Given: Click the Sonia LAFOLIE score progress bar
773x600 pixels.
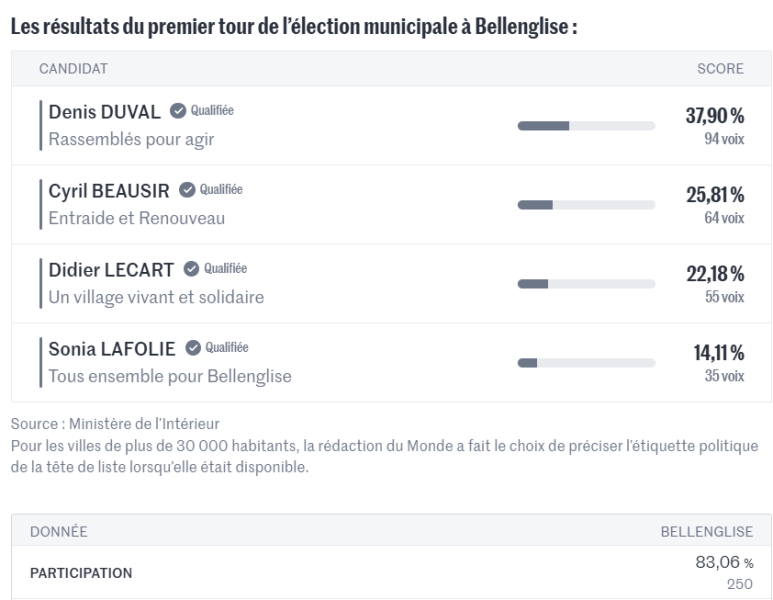Looking at the screenshot, I should 586,363.
